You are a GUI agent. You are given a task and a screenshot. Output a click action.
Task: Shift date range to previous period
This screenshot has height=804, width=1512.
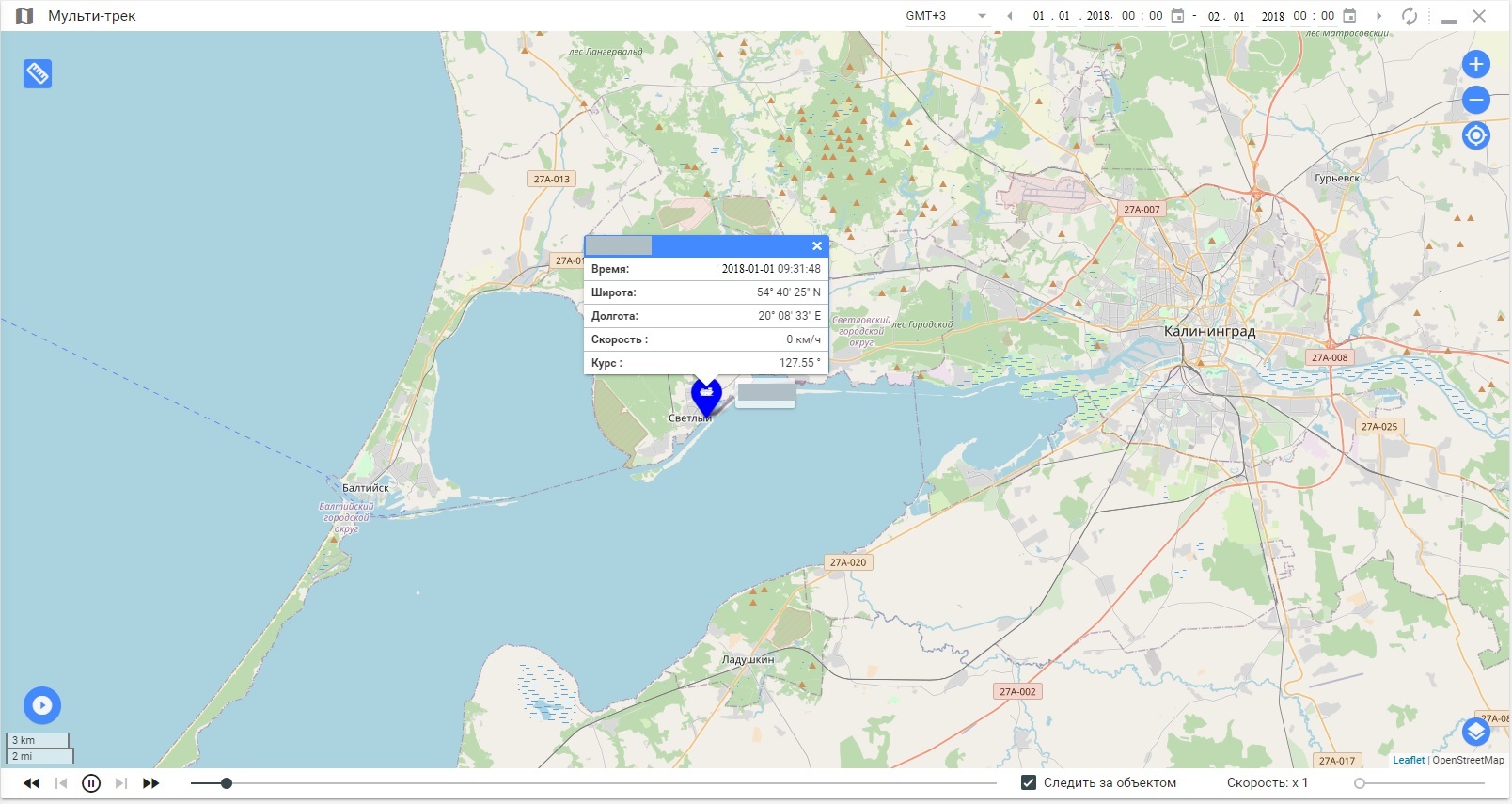point(1010,16)
